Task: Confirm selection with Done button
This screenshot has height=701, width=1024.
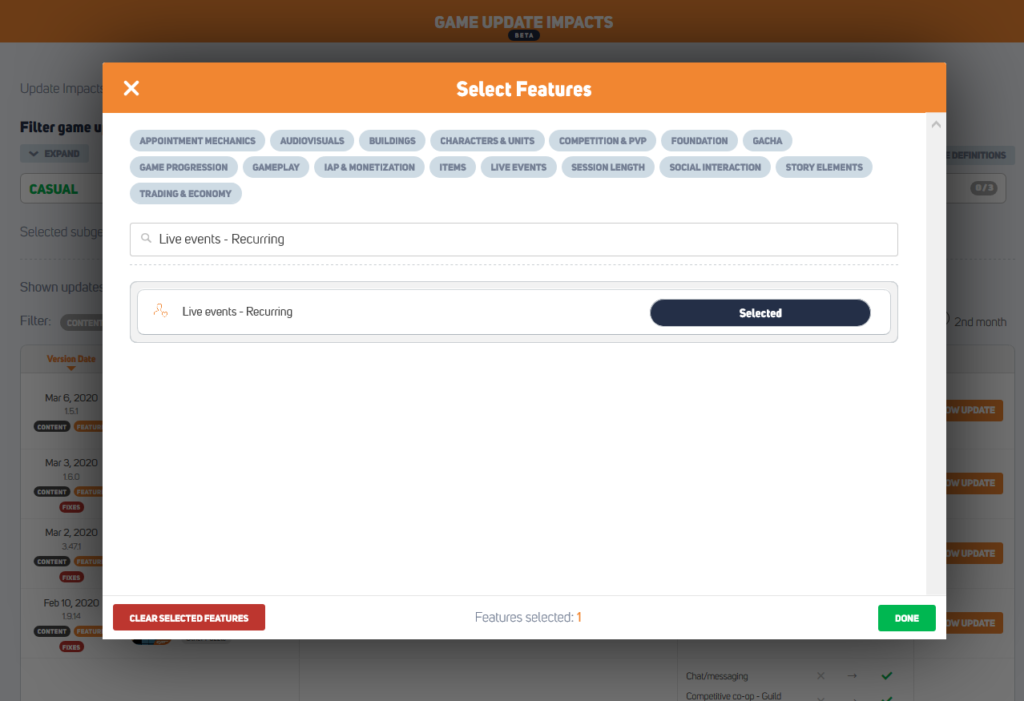Action: point(906,618)
